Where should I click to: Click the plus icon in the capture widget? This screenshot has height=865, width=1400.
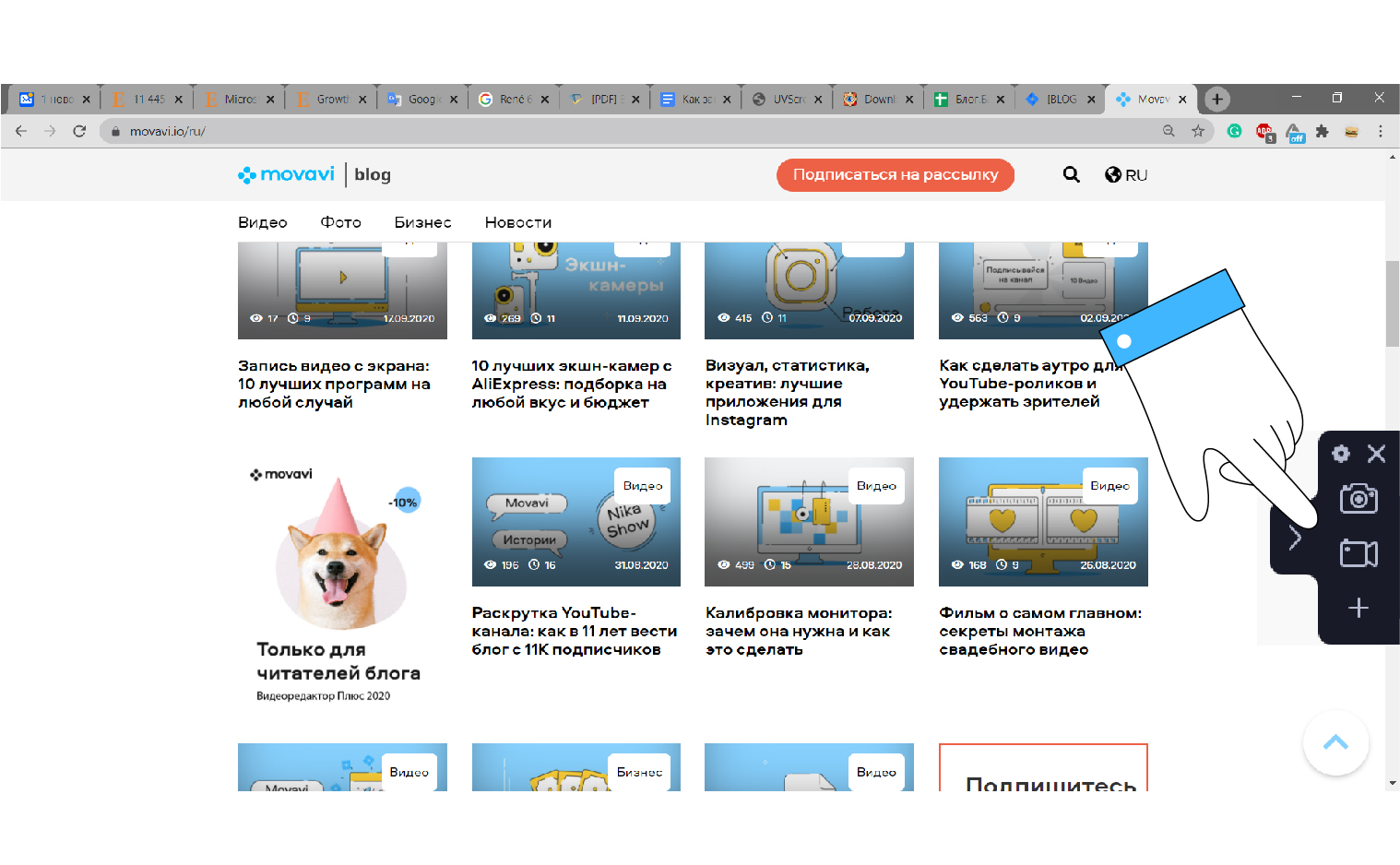1358,608
